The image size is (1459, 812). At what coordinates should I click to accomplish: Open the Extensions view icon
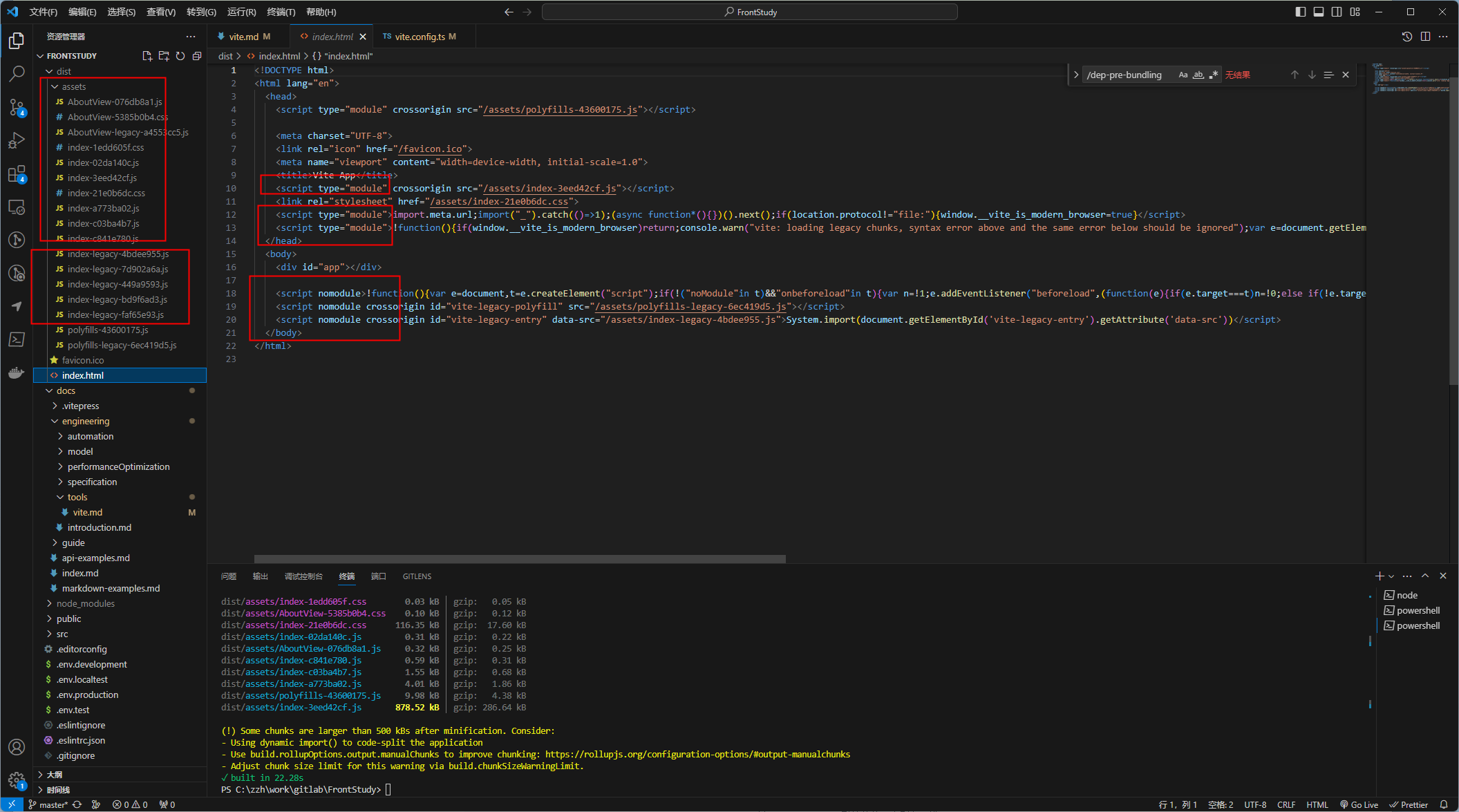pyautogui.click(x=17, y=174)
